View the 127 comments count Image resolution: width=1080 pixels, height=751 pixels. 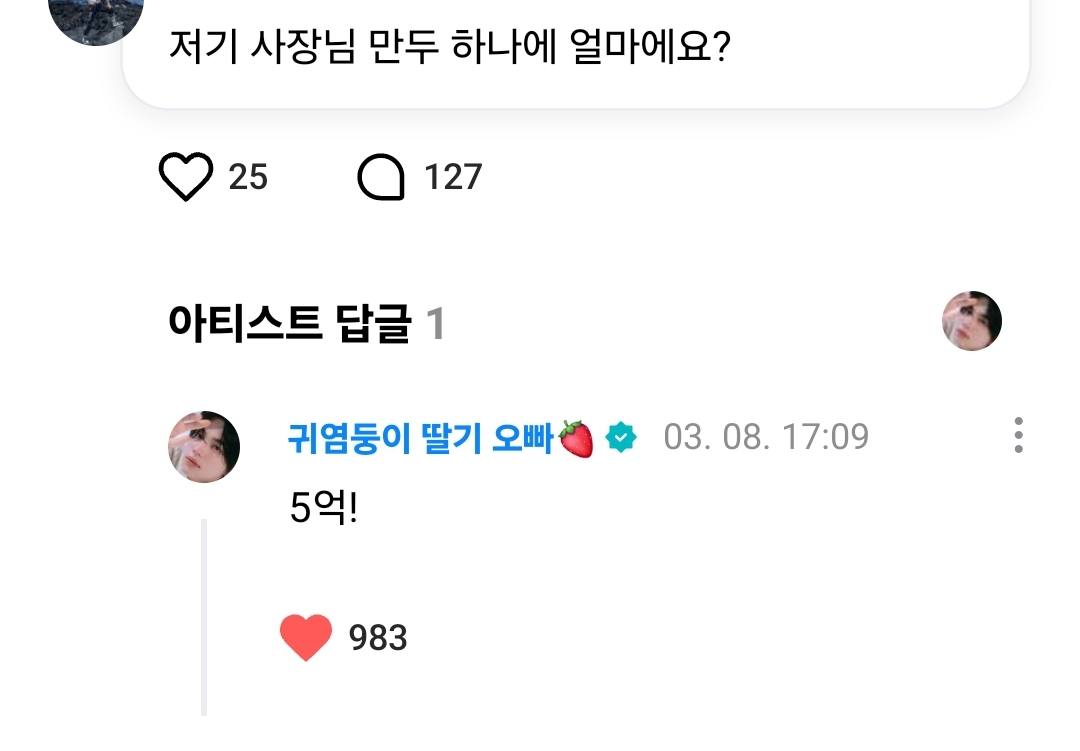pos(453,178)
